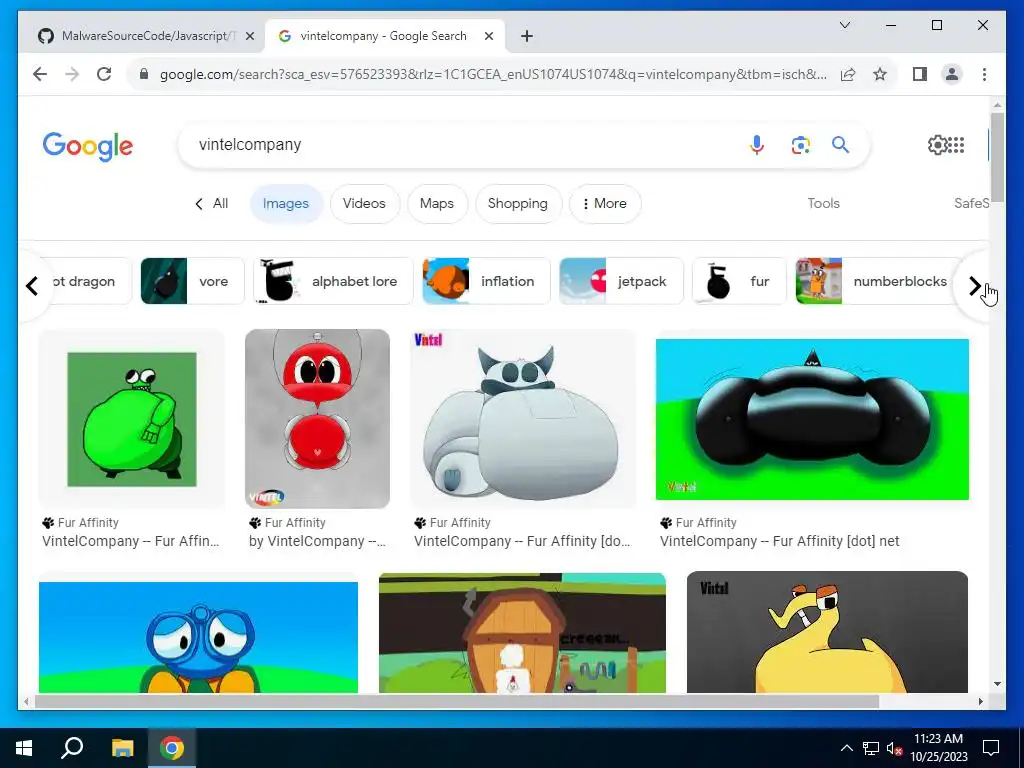Open Chrome three-dot menu

click(984, 74)
